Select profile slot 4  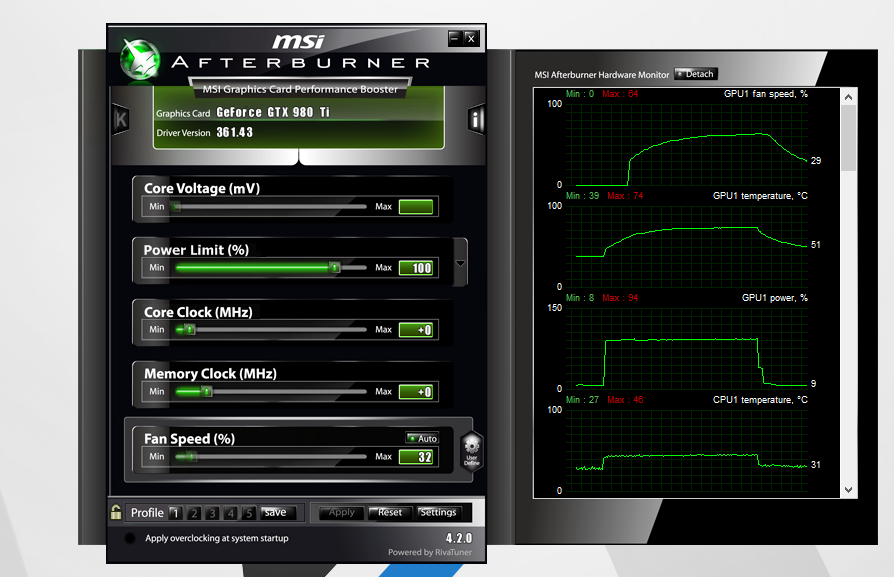click(x=230, y=513)
